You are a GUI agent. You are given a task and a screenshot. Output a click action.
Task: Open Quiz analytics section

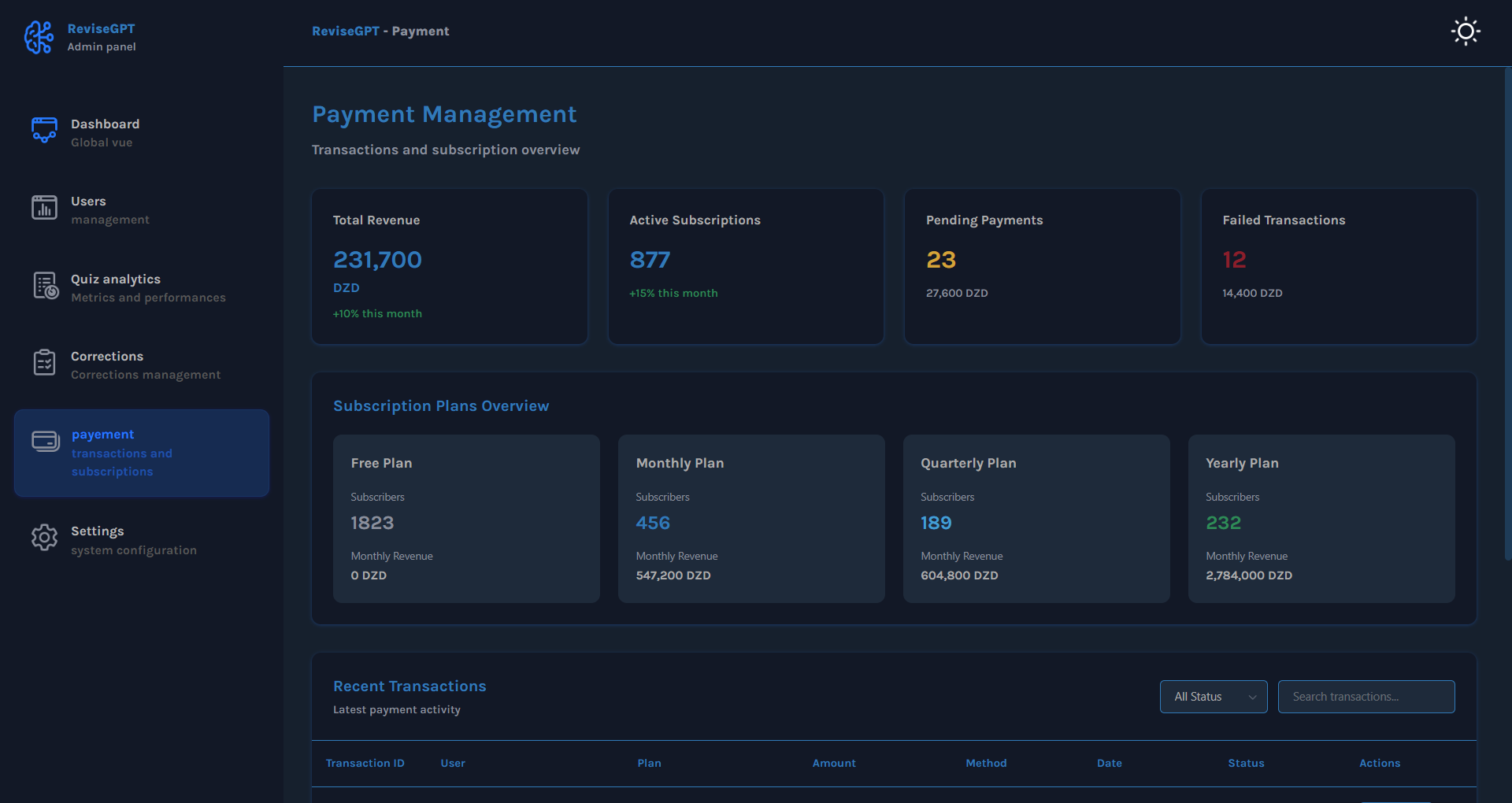click(x=142, y=288)
